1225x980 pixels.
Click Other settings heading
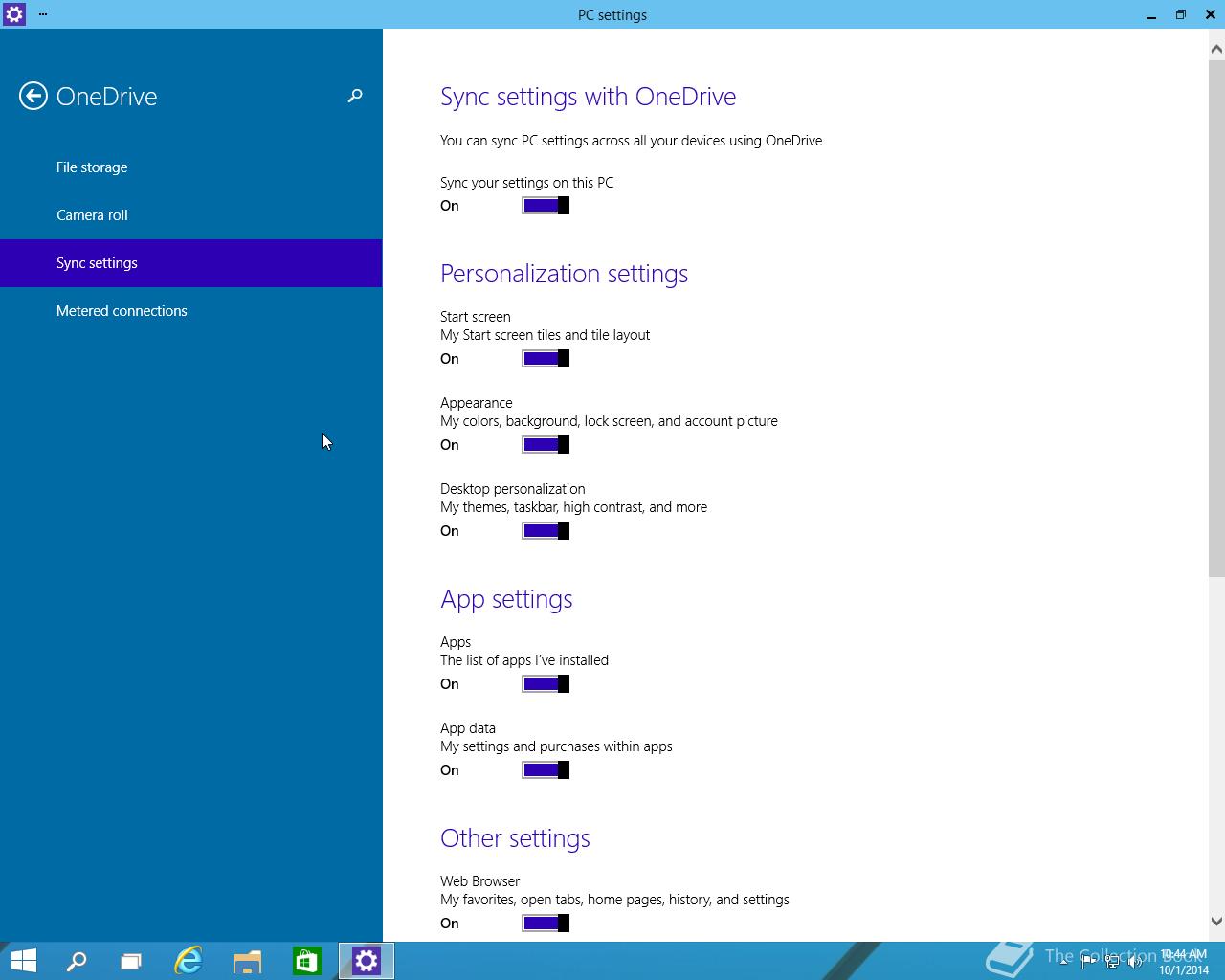point(515,838)
